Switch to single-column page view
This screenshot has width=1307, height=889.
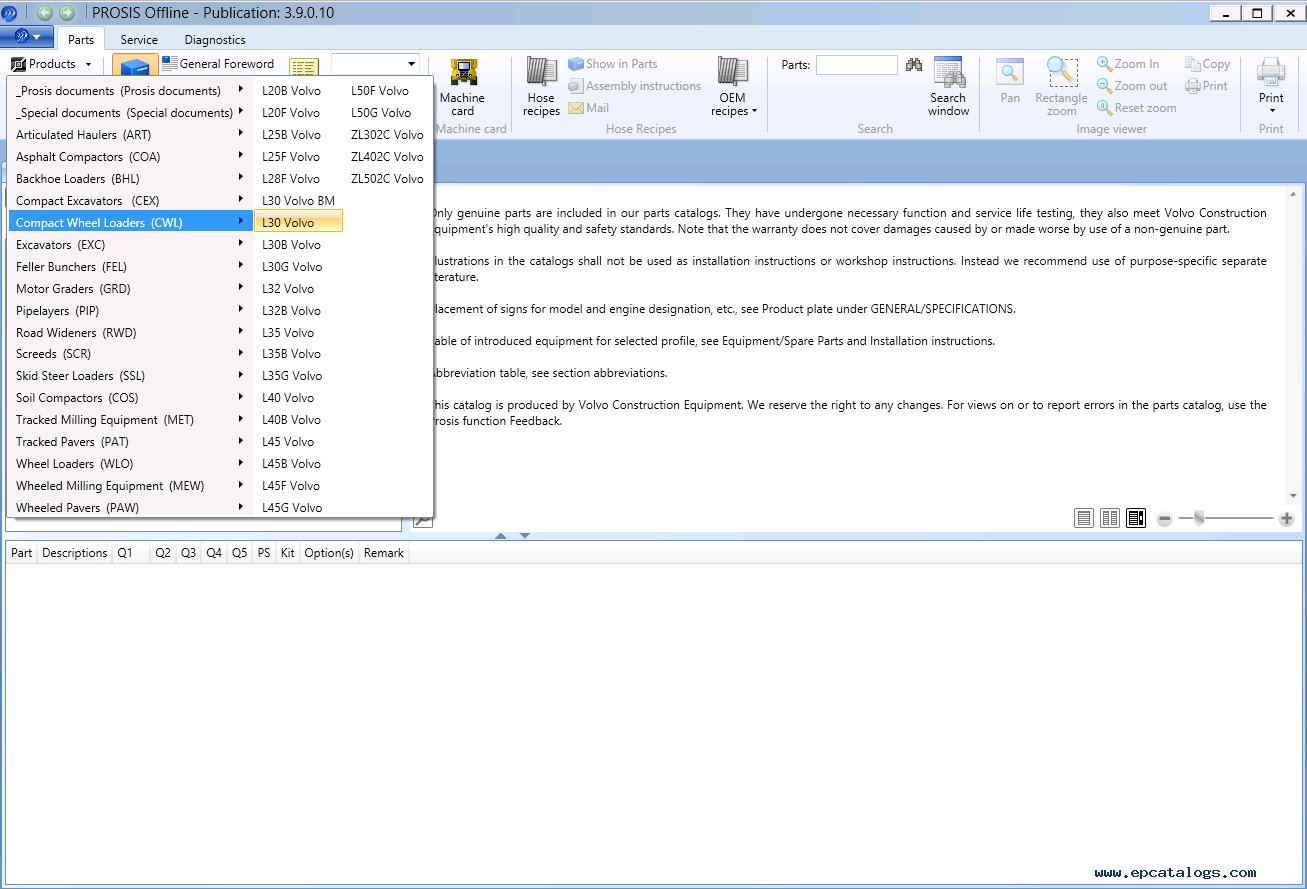[x=1084, y=518]
